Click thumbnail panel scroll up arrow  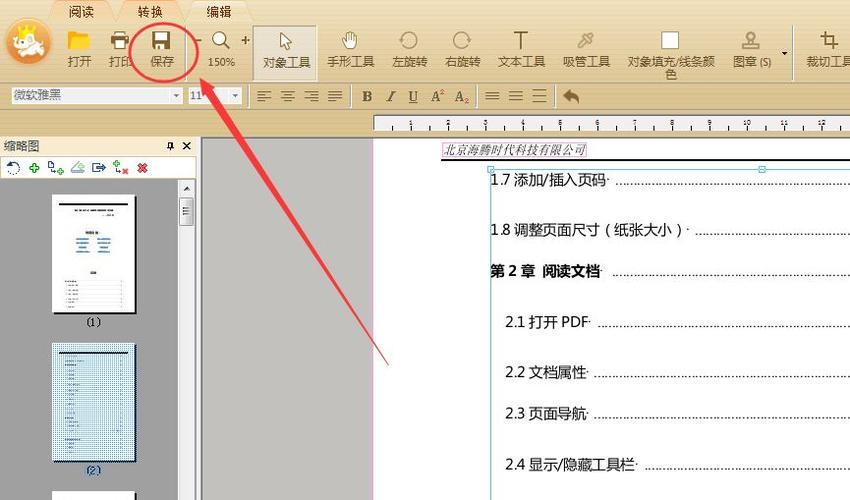(186, 189)
